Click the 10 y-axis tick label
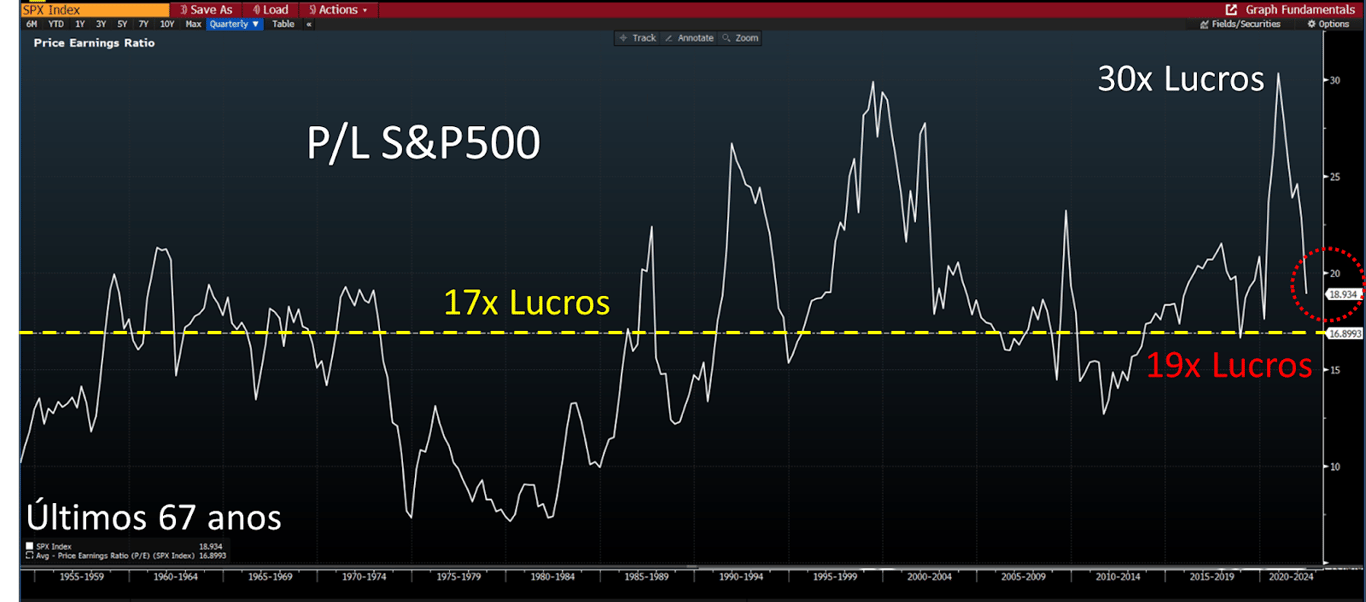The image size is (1366, 602). 1334,467
